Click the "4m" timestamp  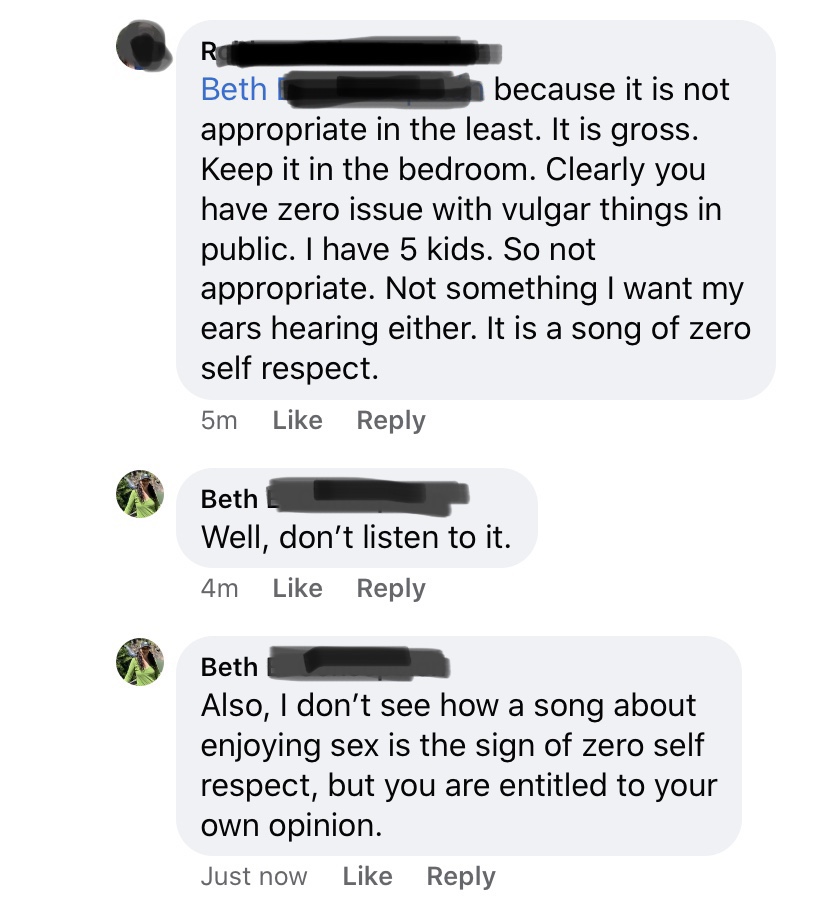coord(219,589)
